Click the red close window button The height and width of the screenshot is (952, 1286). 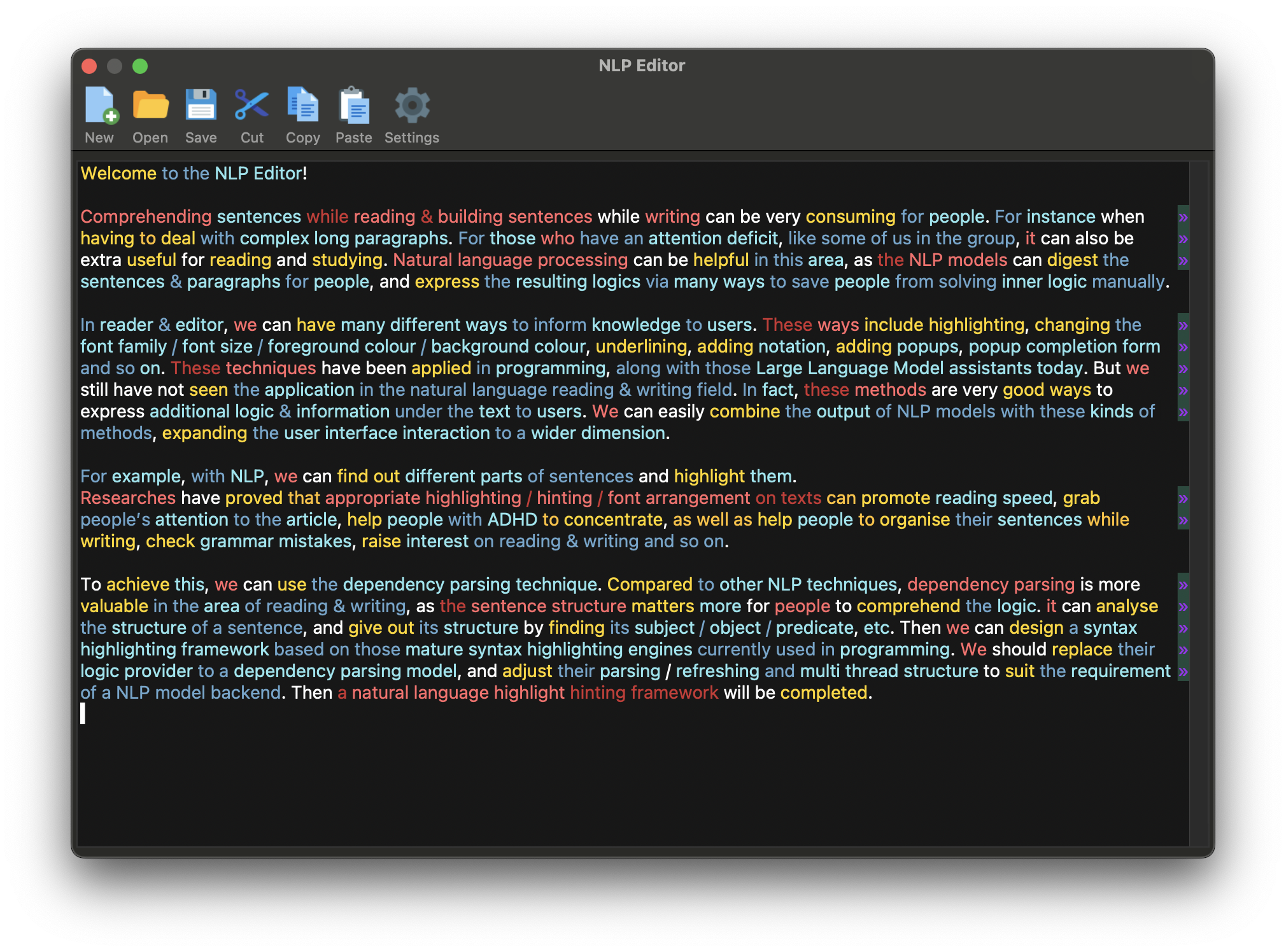click(x=89, y=66)
